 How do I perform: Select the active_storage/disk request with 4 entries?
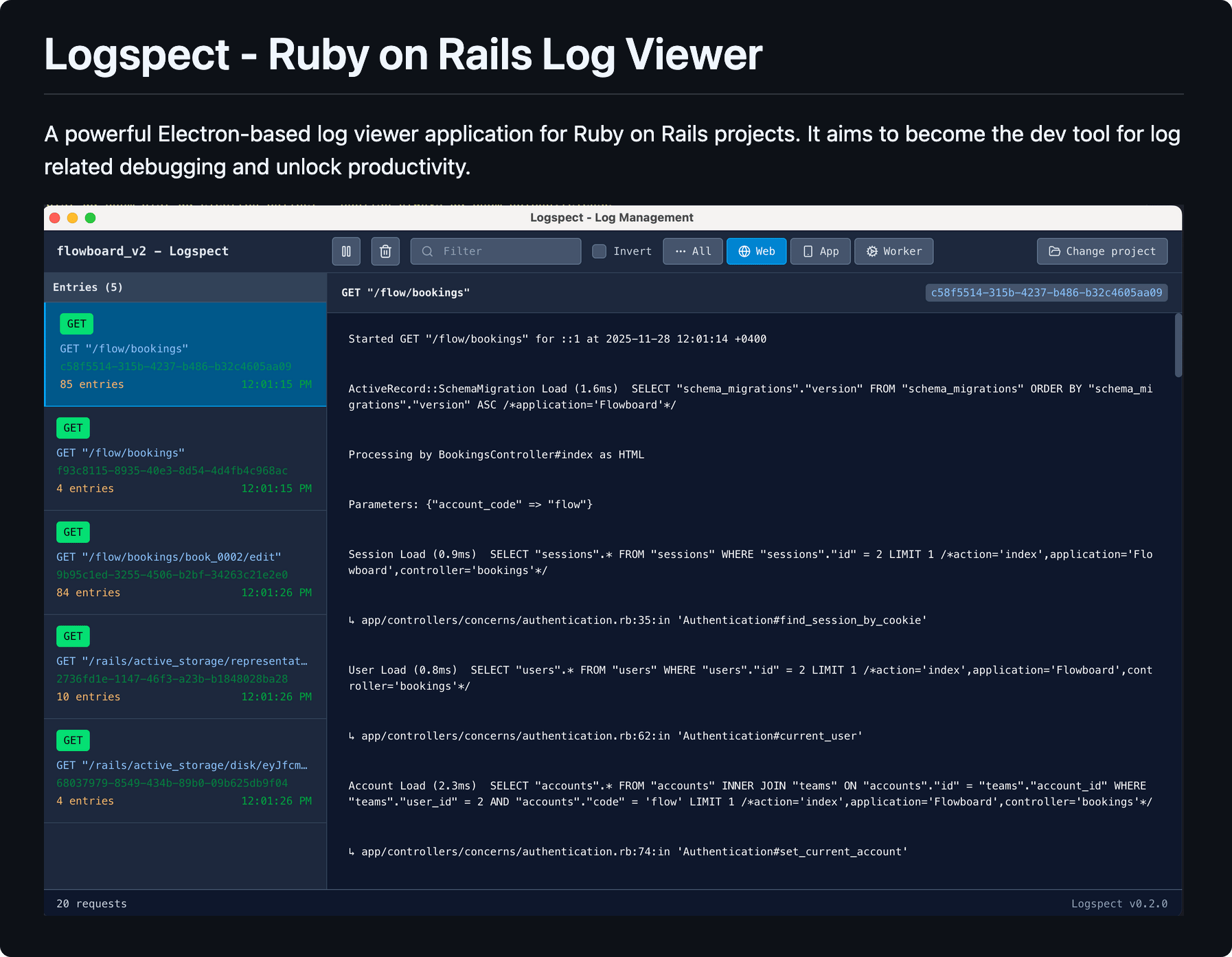[x=185, y=771]
